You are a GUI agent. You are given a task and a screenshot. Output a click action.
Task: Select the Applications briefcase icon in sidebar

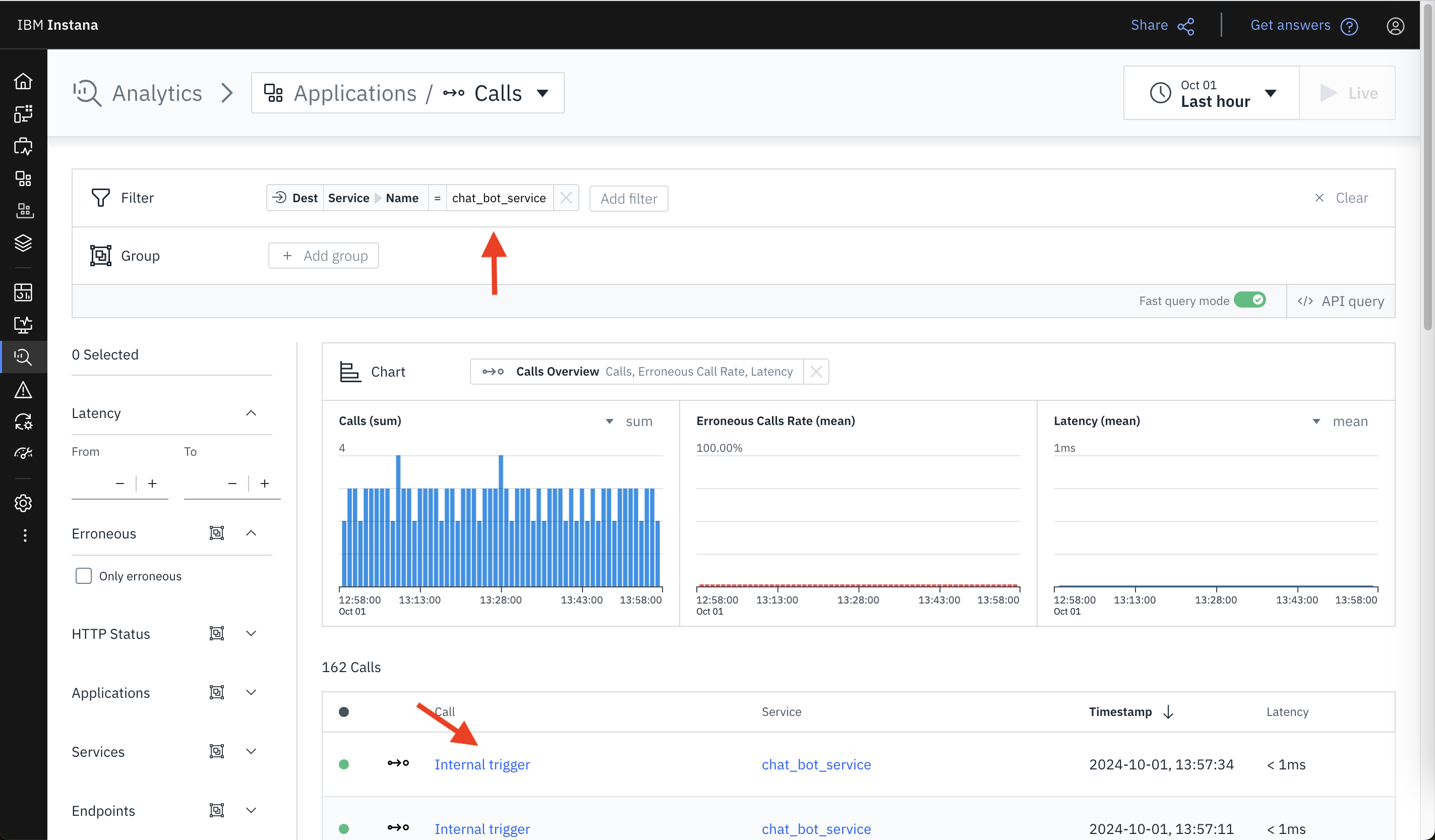coord(23,146)
